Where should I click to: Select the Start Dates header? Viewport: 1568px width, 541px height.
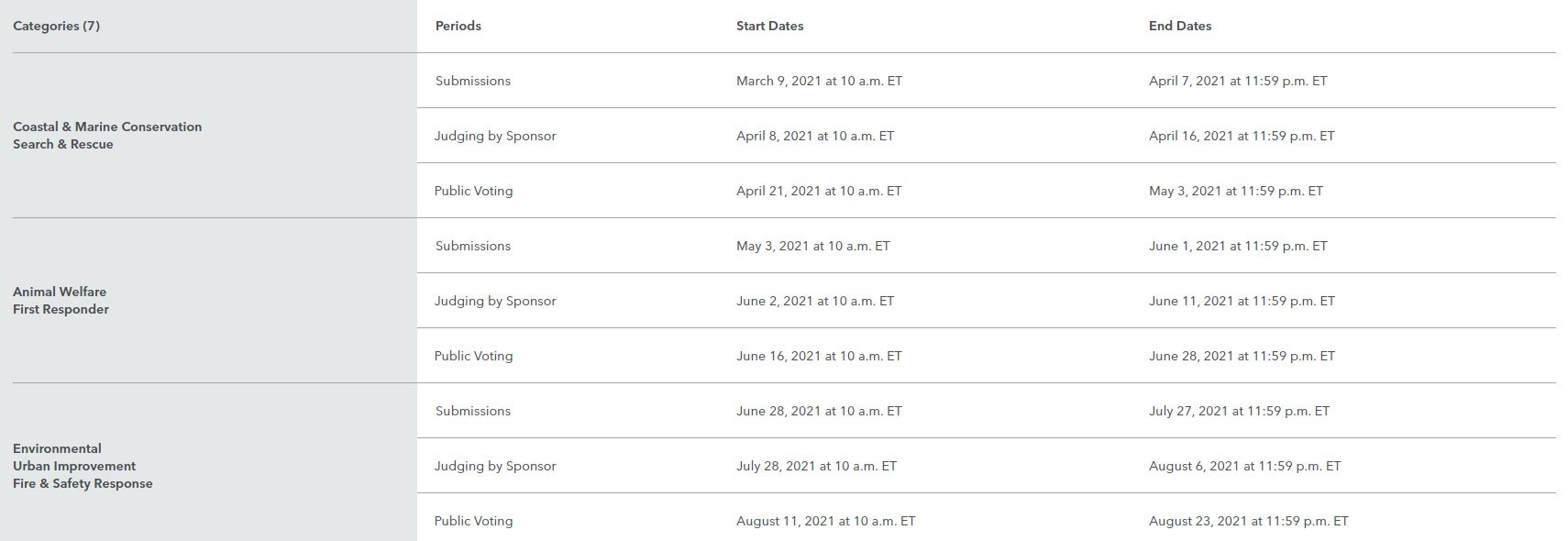(x=769, y=26)
